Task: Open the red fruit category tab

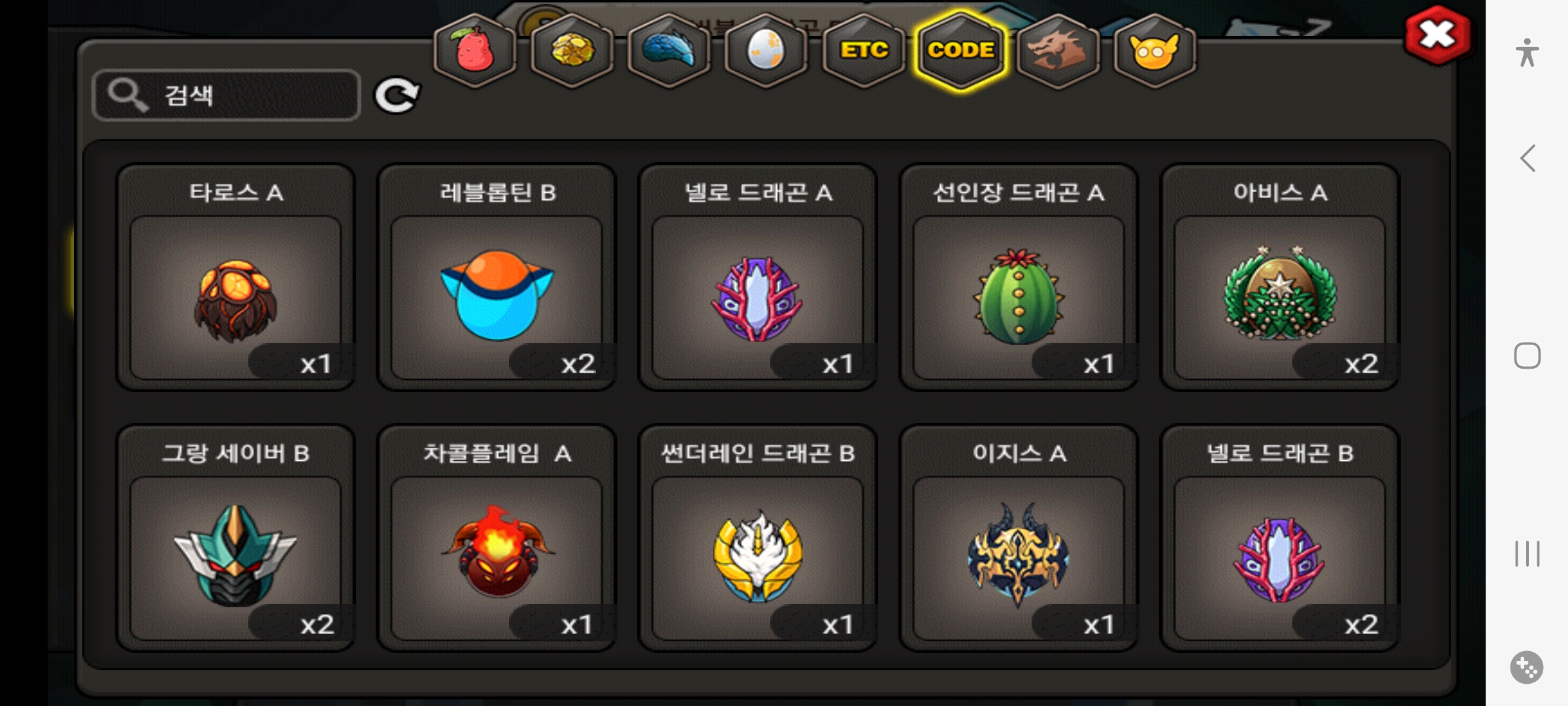Action: tap(475, 51)
